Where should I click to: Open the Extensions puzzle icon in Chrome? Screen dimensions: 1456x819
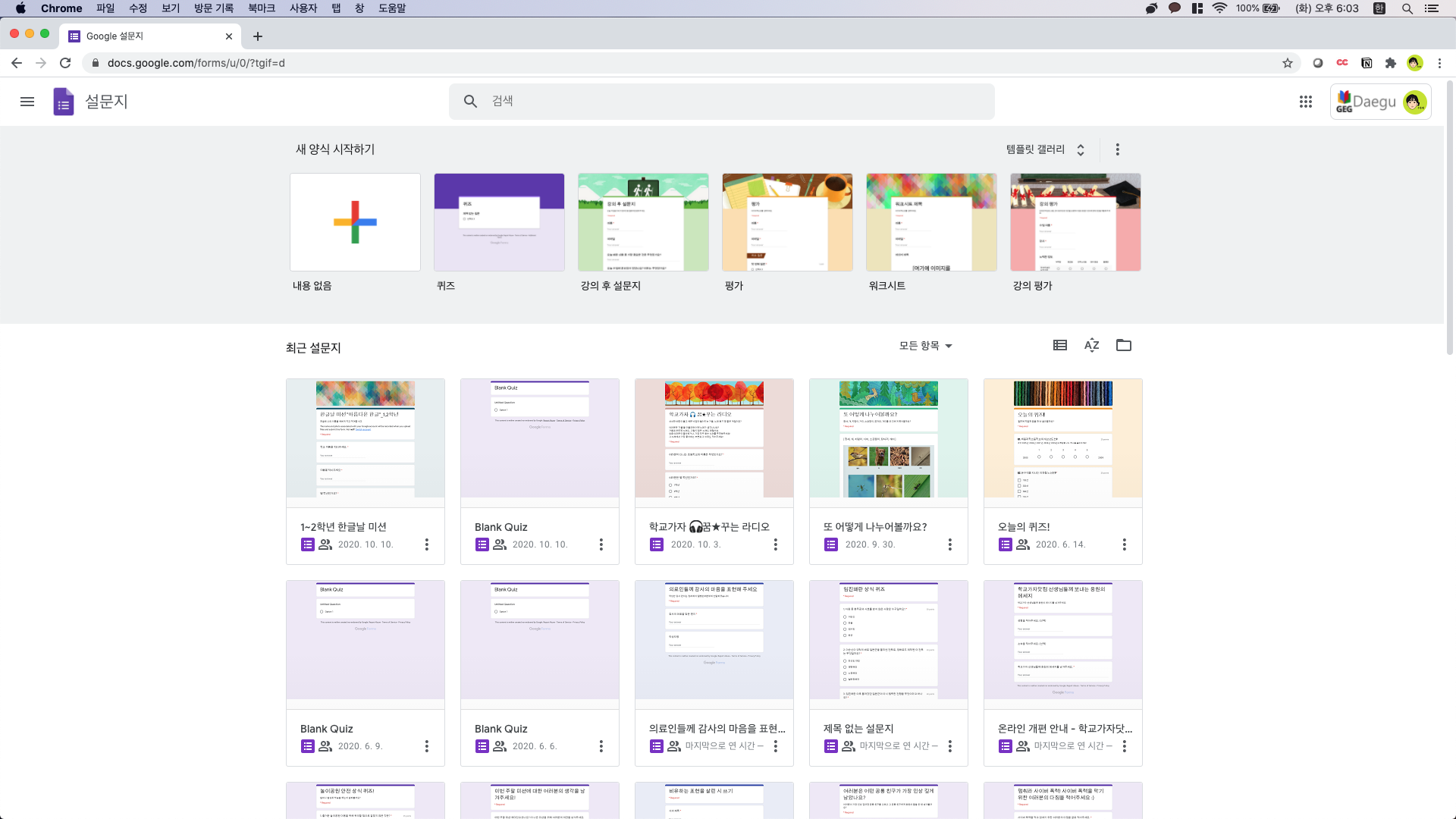pyautogui.click(x=1390, y=63)
